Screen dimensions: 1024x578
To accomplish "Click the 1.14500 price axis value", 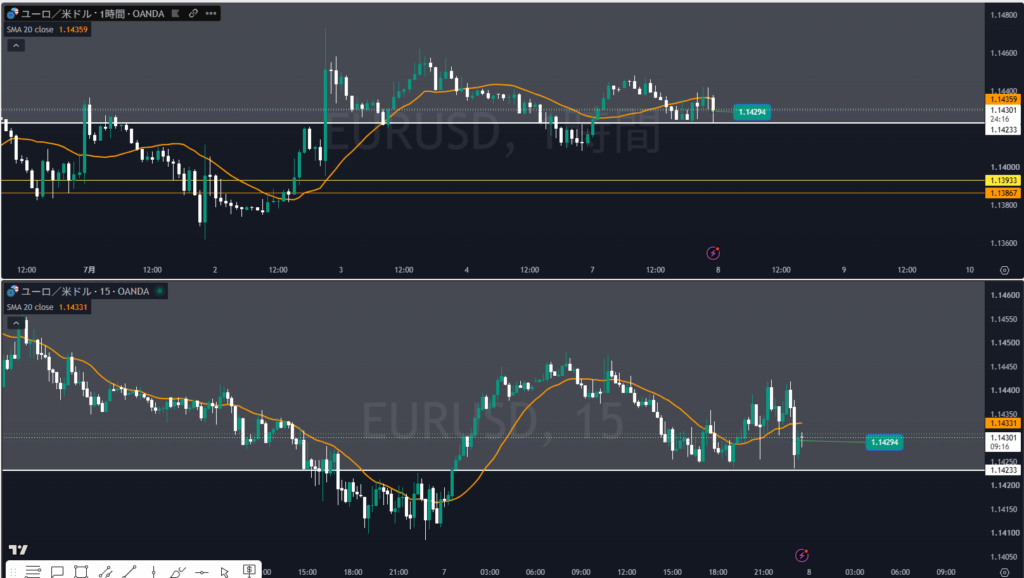I will (x=1003, y=343).
